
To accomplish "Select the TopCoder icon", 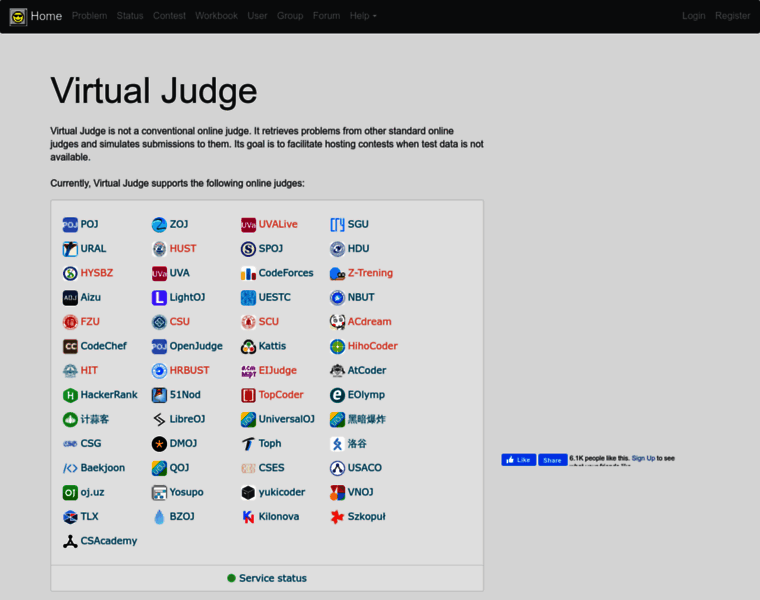I will 248,395.
